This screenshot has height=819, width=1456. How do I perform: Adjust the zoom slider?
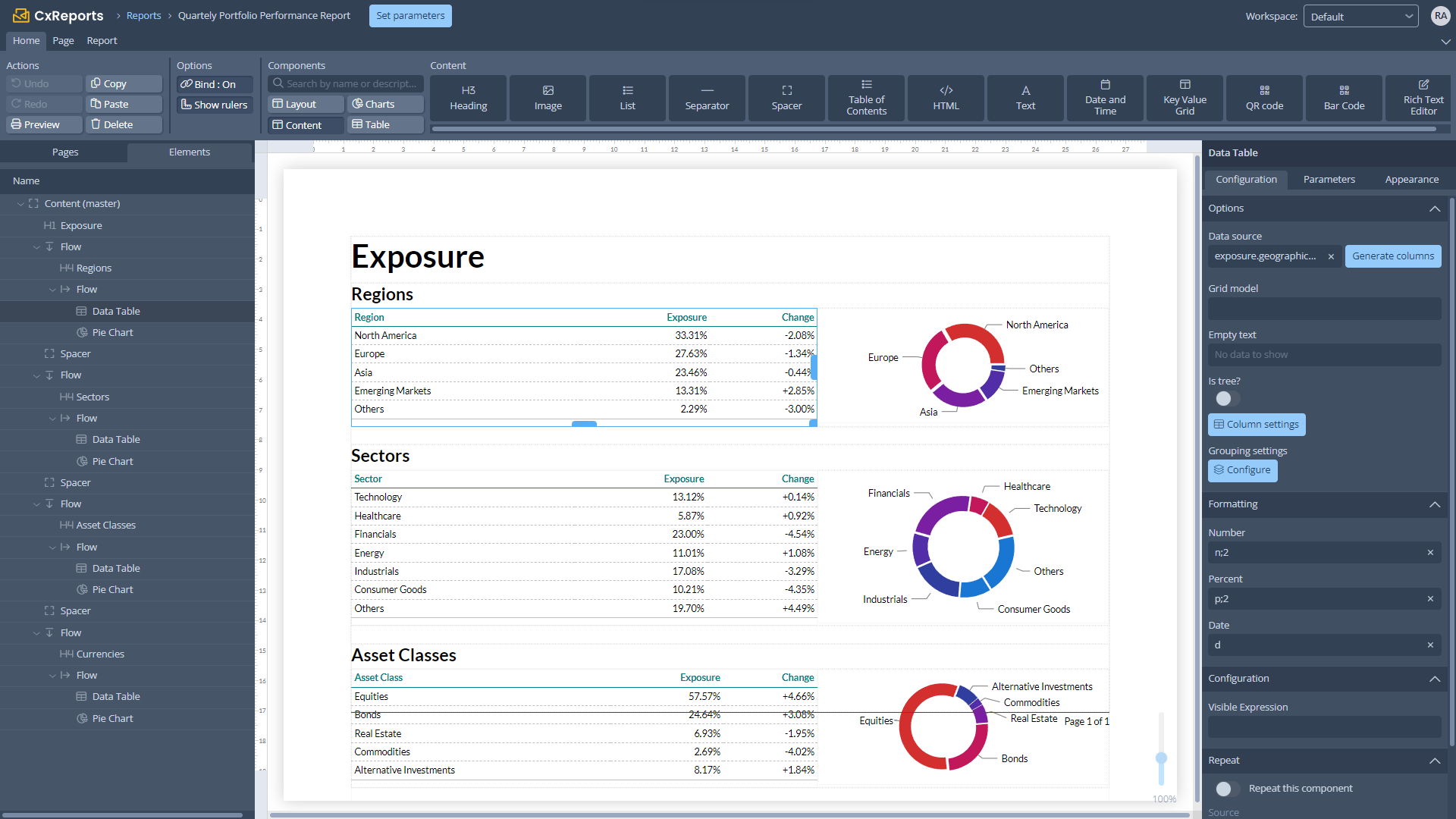(x=1162, y=758)
